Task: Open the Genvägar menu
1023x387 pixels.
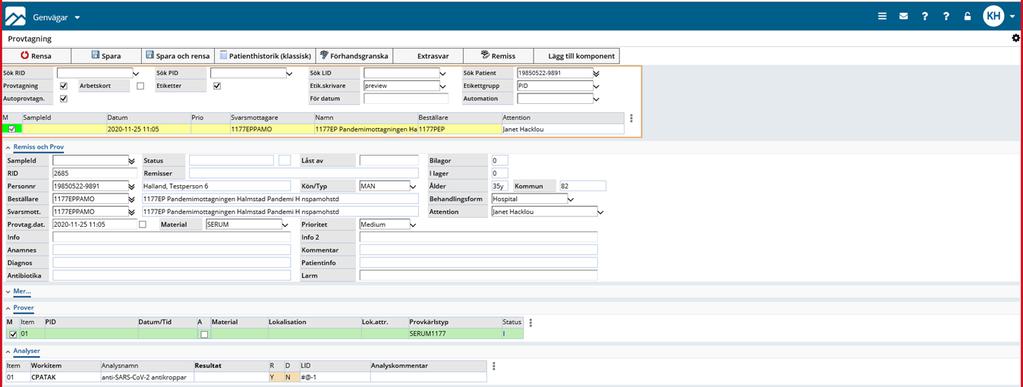Action: [56, 17]
